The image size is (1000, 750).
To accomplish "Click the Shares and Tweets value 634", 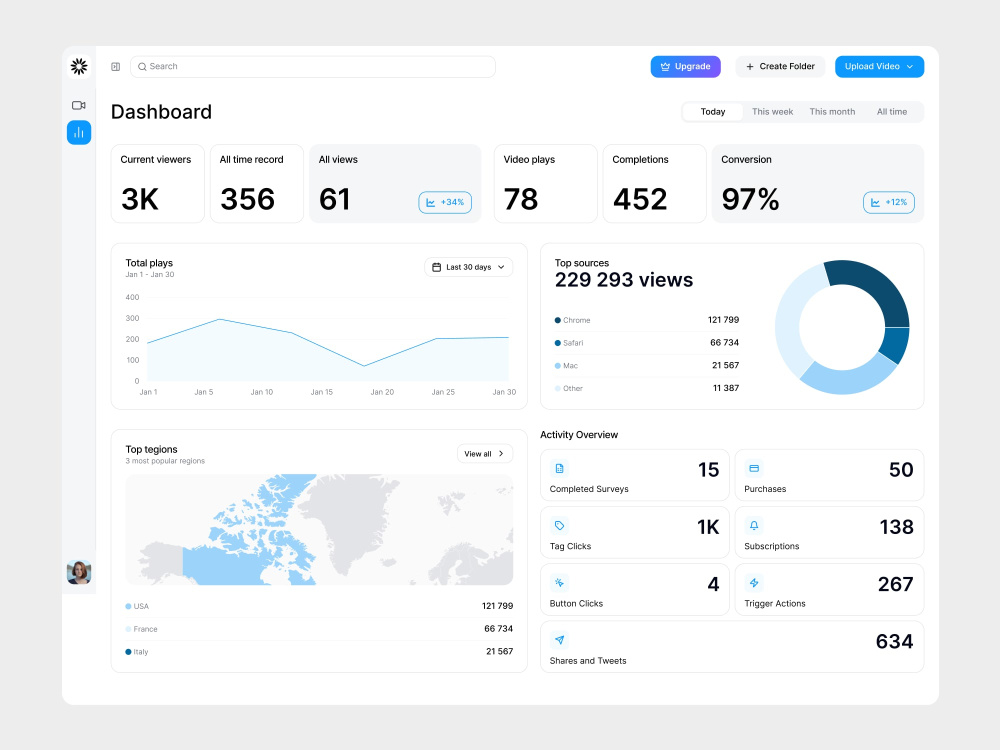I will pyautogui.click(x=895, y=642).
